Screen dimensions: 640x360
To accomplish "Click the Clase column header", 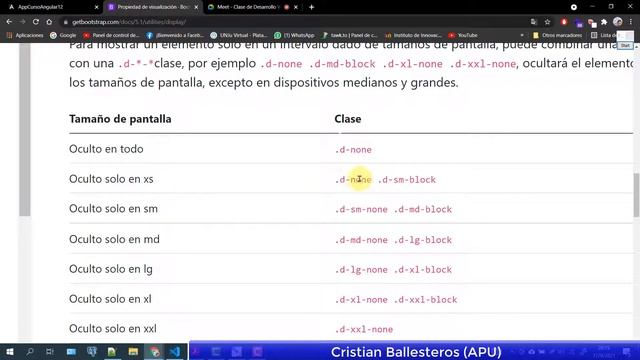I will pyautogui.click(x=348, y=119).
